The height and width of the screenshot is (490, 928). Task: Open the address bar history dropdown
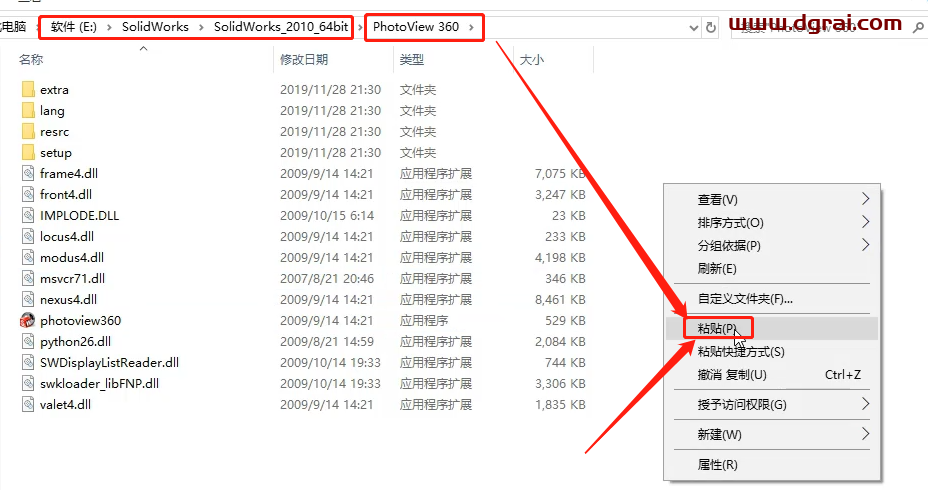click(694, 28)
